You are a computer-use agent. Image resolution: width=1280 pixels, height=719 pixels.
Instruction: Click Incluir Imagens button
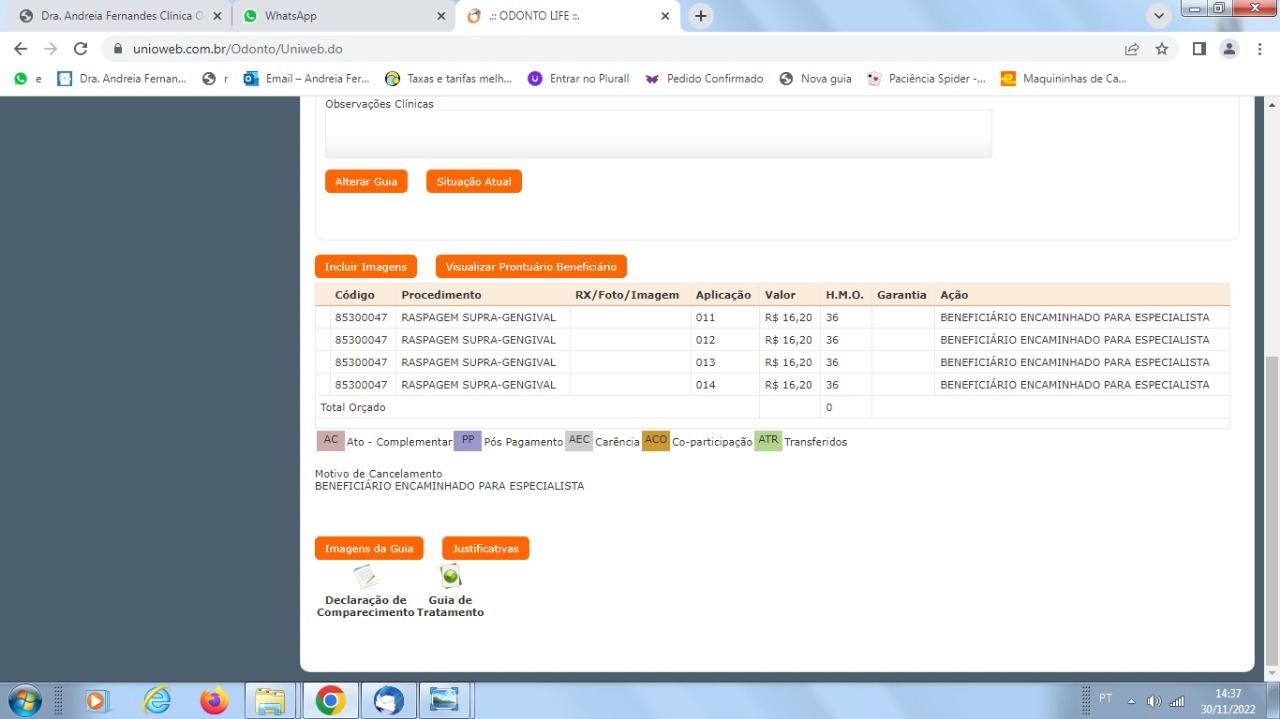pos(366,267)
